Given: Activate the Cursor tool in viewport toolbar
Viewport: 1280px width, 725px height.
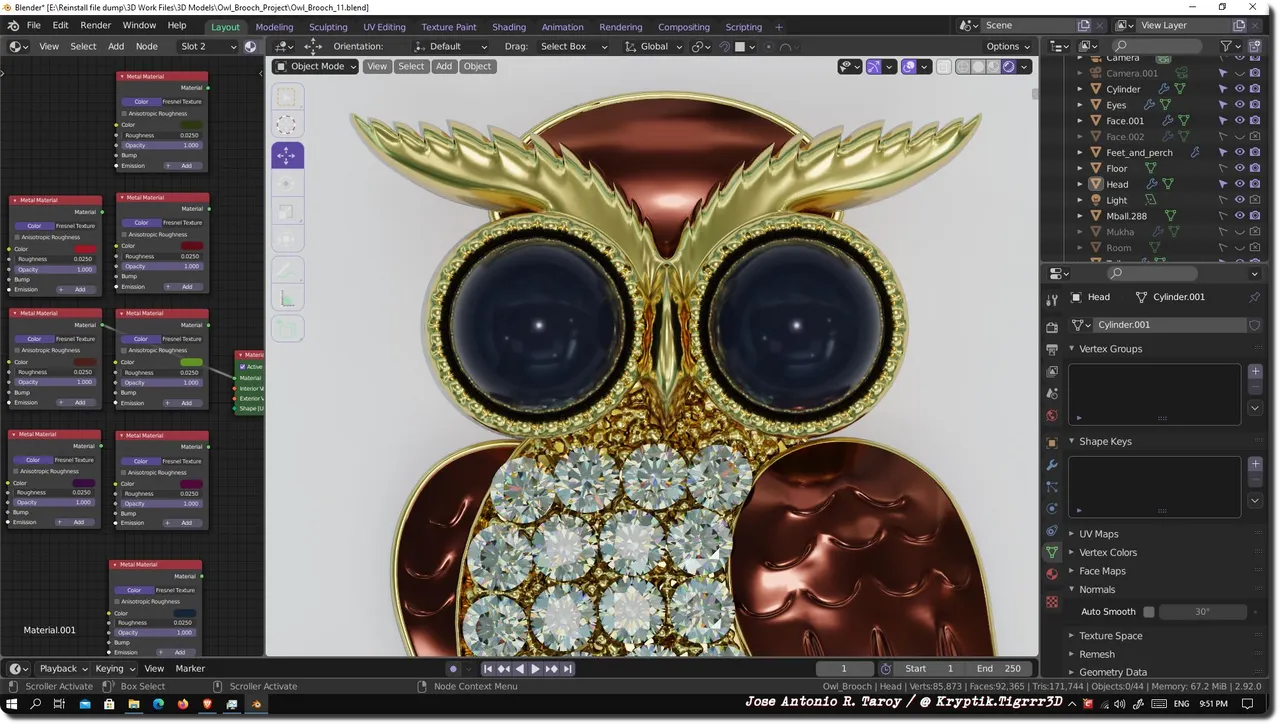Looking at the screenshot, I should (x=287, y=125).
